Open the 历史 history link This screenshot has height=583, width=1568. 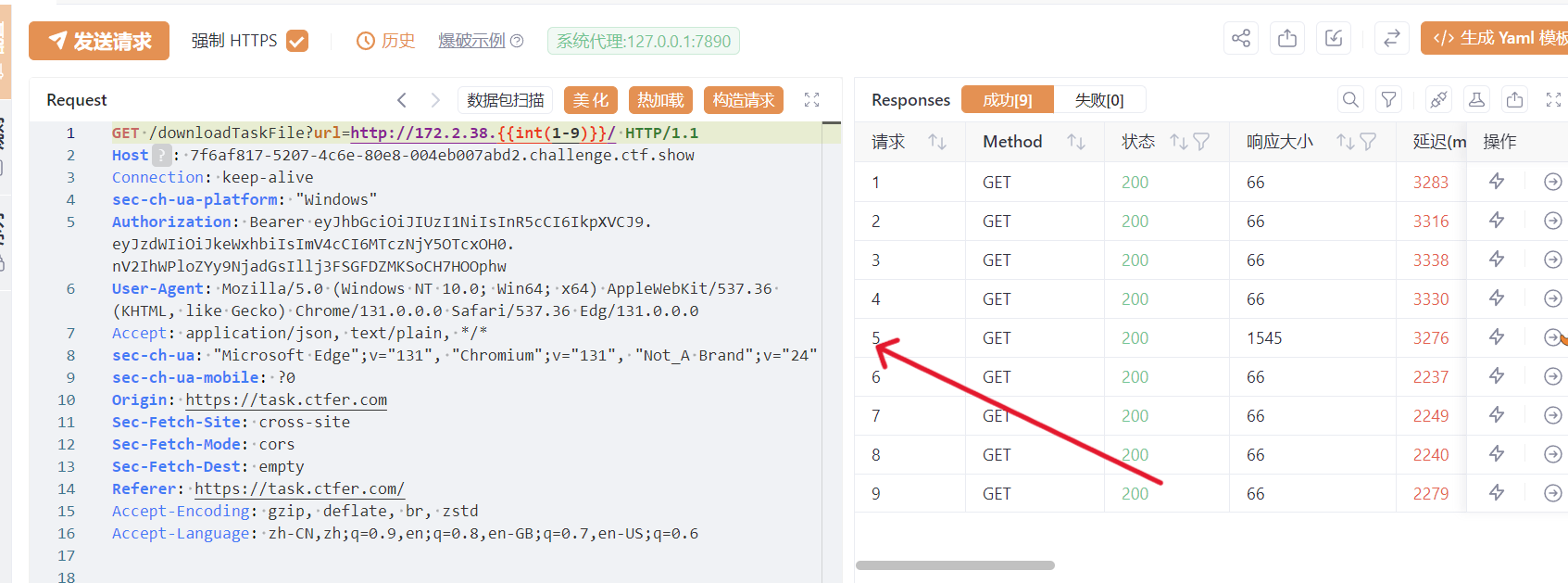click(x=386, y=41)
